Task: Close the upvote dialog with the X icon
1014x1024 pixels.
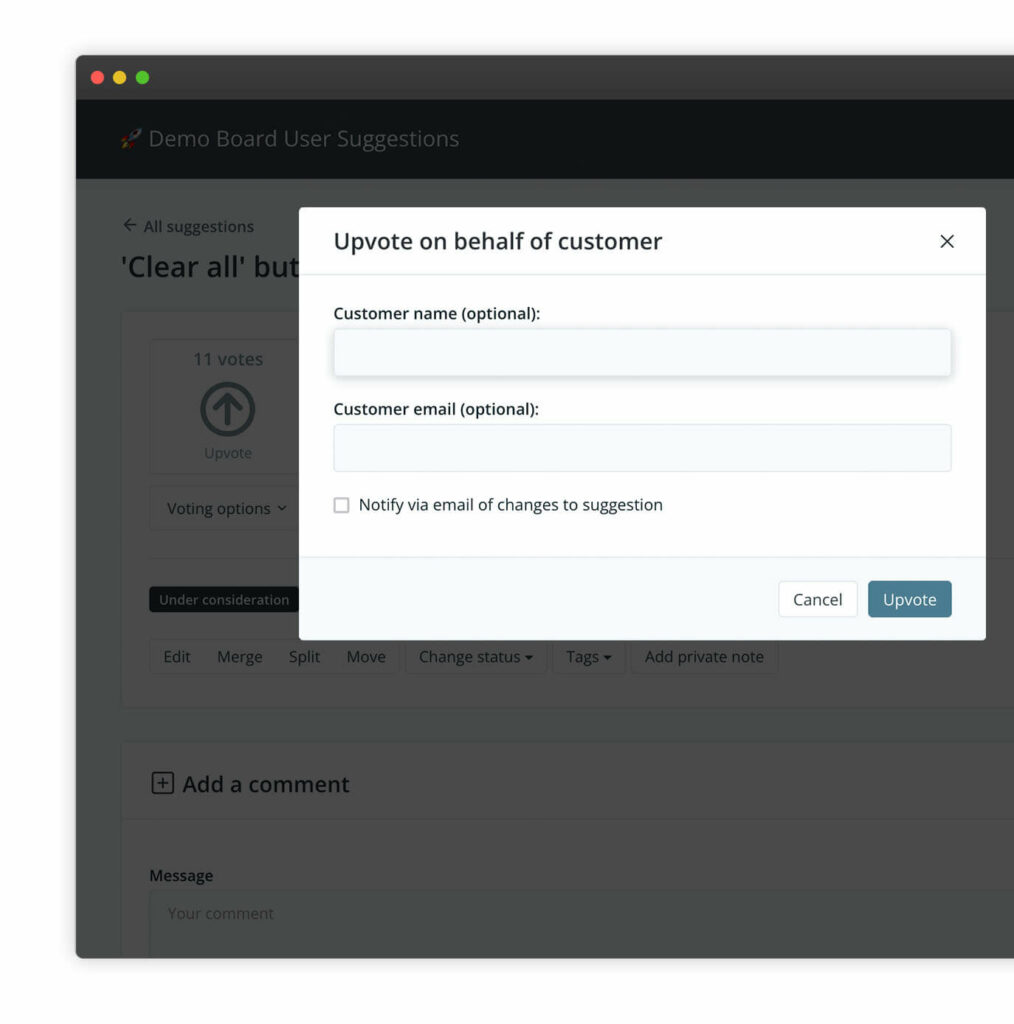Action: pos(947,241)
